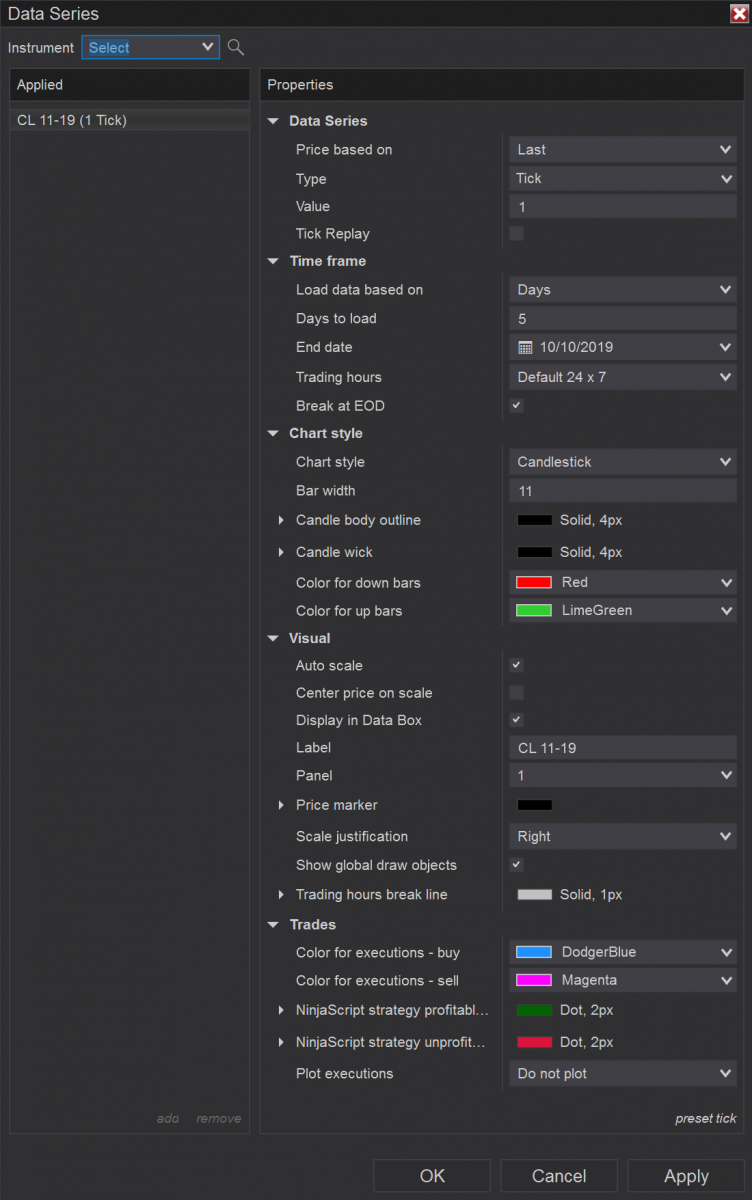Click the Red color swatch for down bars
Viewport: 752px width, 1200px height.
pos(534,583)
